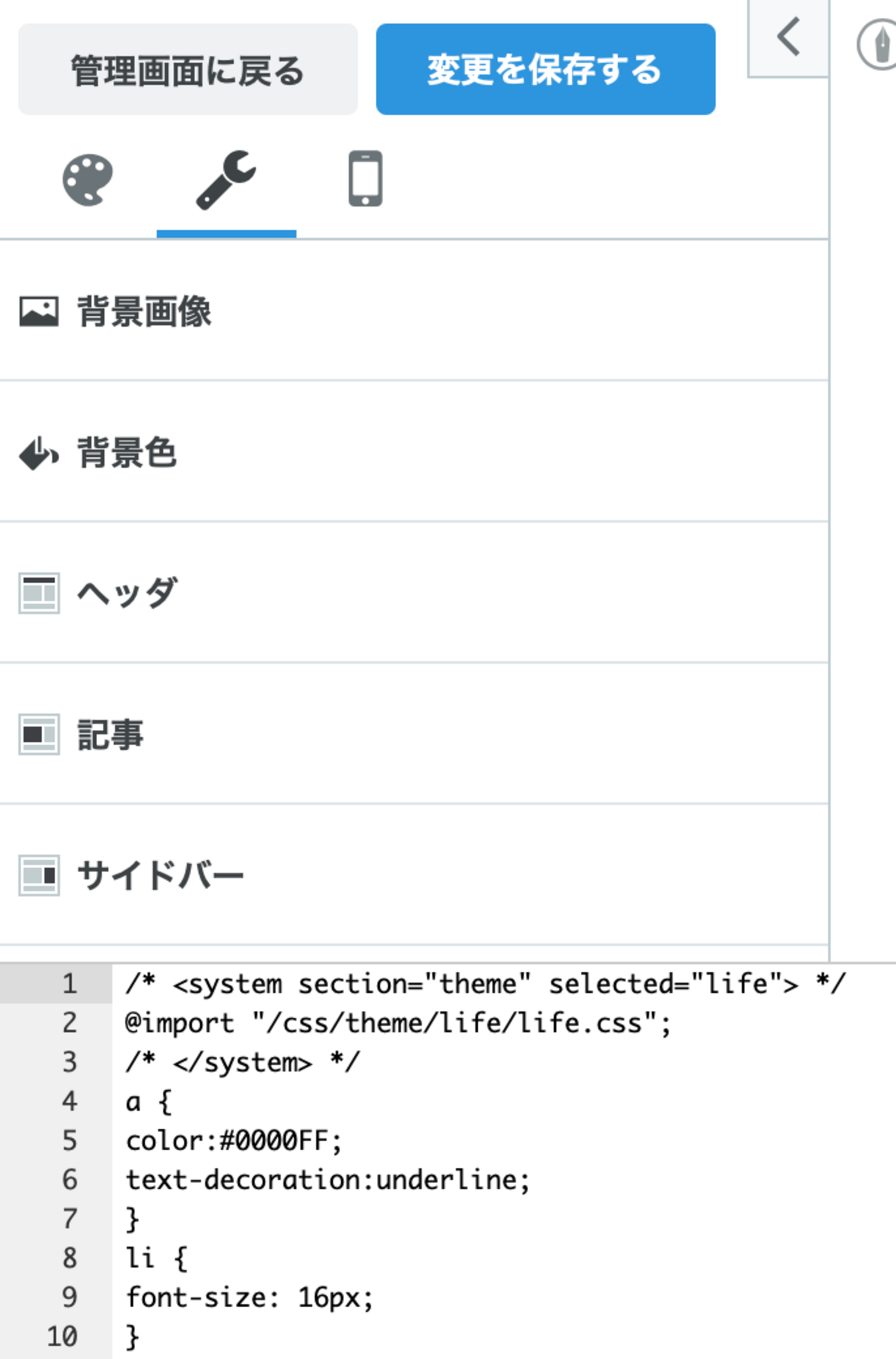Collapse sidebar panel with left chevron
Image resolution: width=896 pixels, height=1359 pixels.
[x=788, y=37]
